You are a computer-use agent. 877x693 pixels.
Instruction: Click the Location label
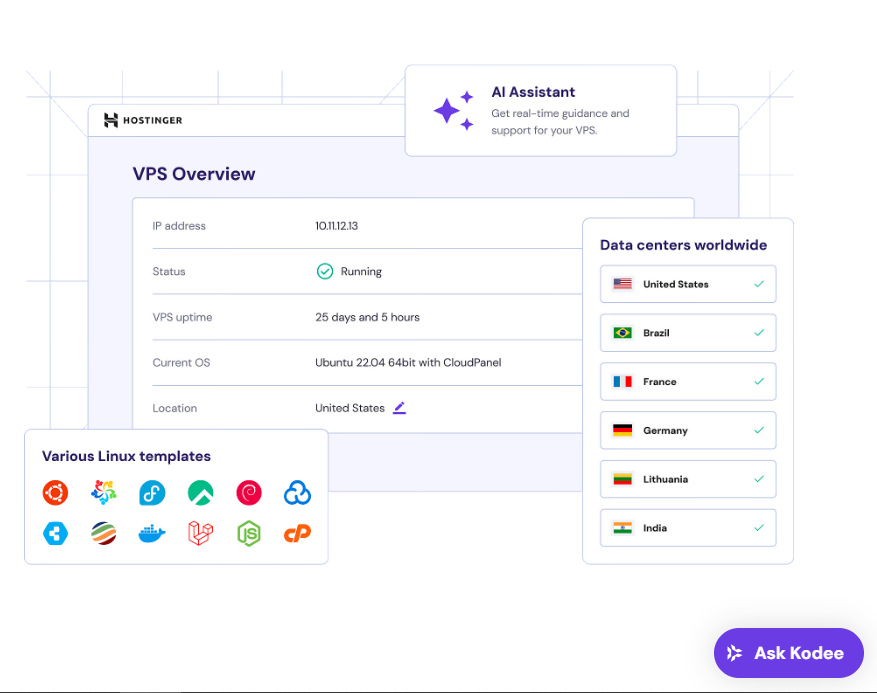175,408
